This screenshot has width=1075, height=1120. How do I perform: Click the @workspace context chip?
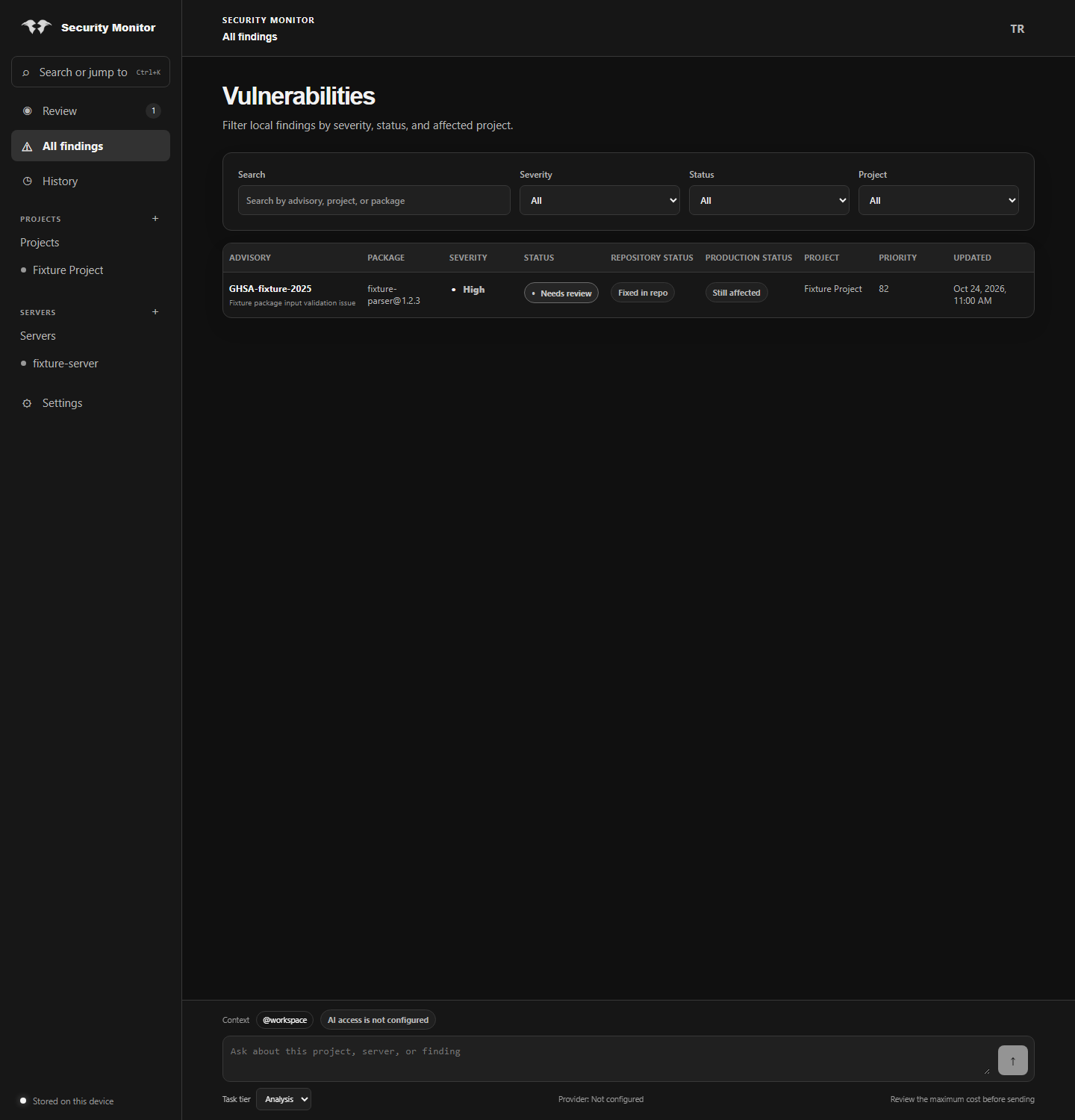(284, 1020)
